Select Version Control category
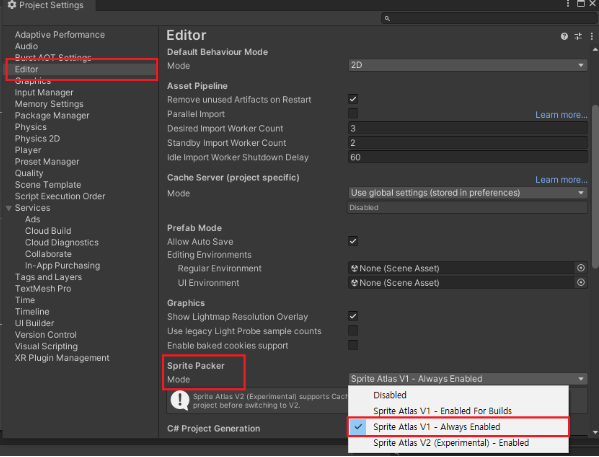 pos(45,335)
